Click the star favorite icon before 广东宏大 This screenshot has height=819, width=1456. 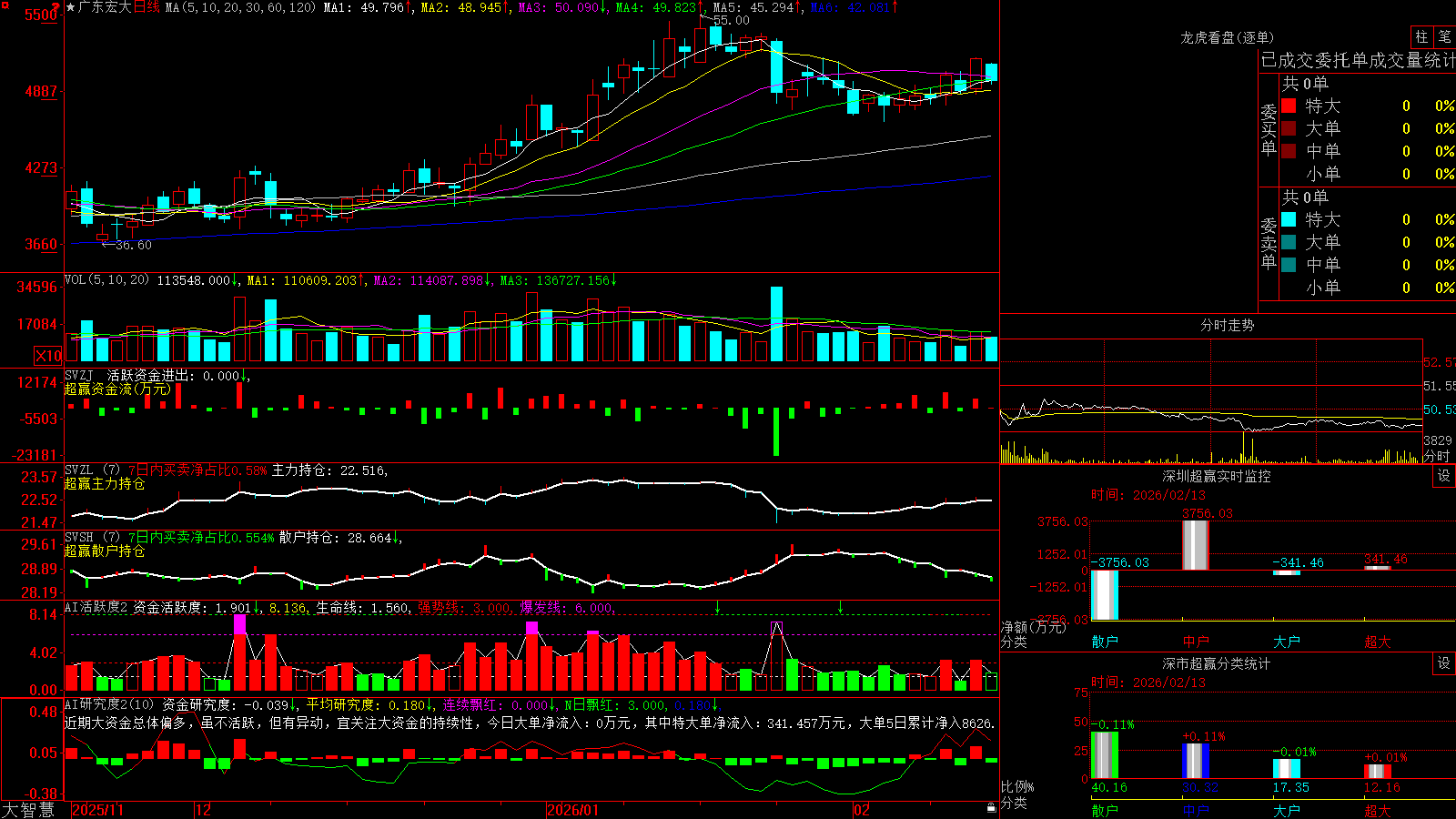click(71, 7)
